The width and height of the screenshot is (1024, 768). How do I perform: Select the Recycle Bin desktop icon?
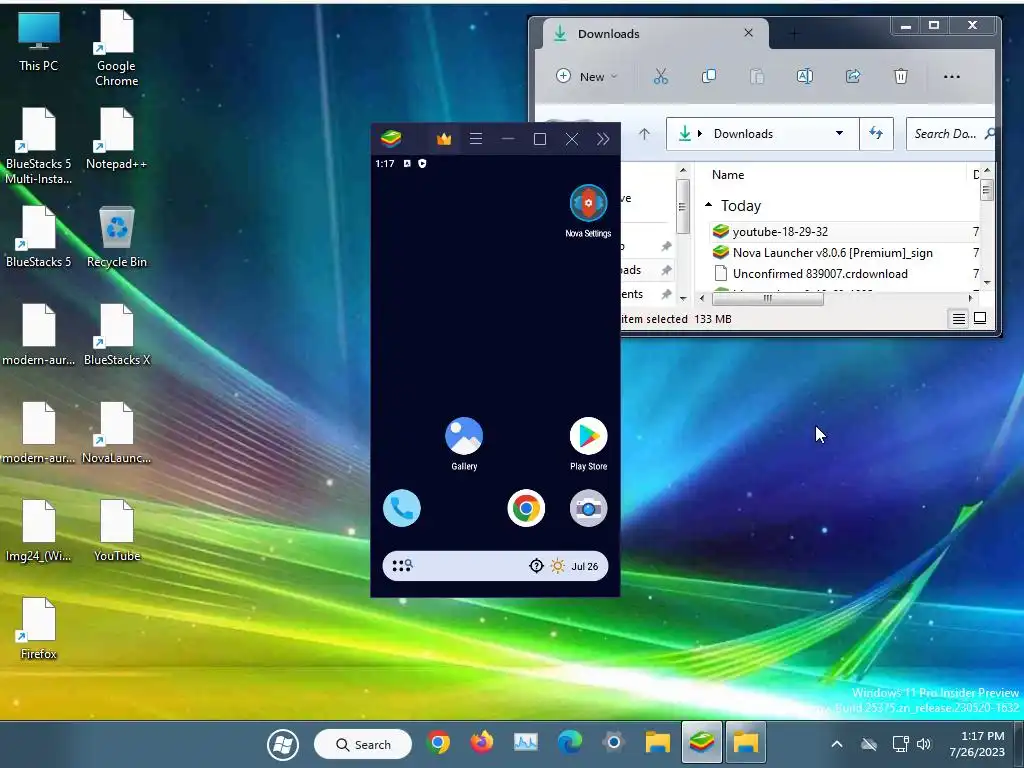click(x=117, y=236)
